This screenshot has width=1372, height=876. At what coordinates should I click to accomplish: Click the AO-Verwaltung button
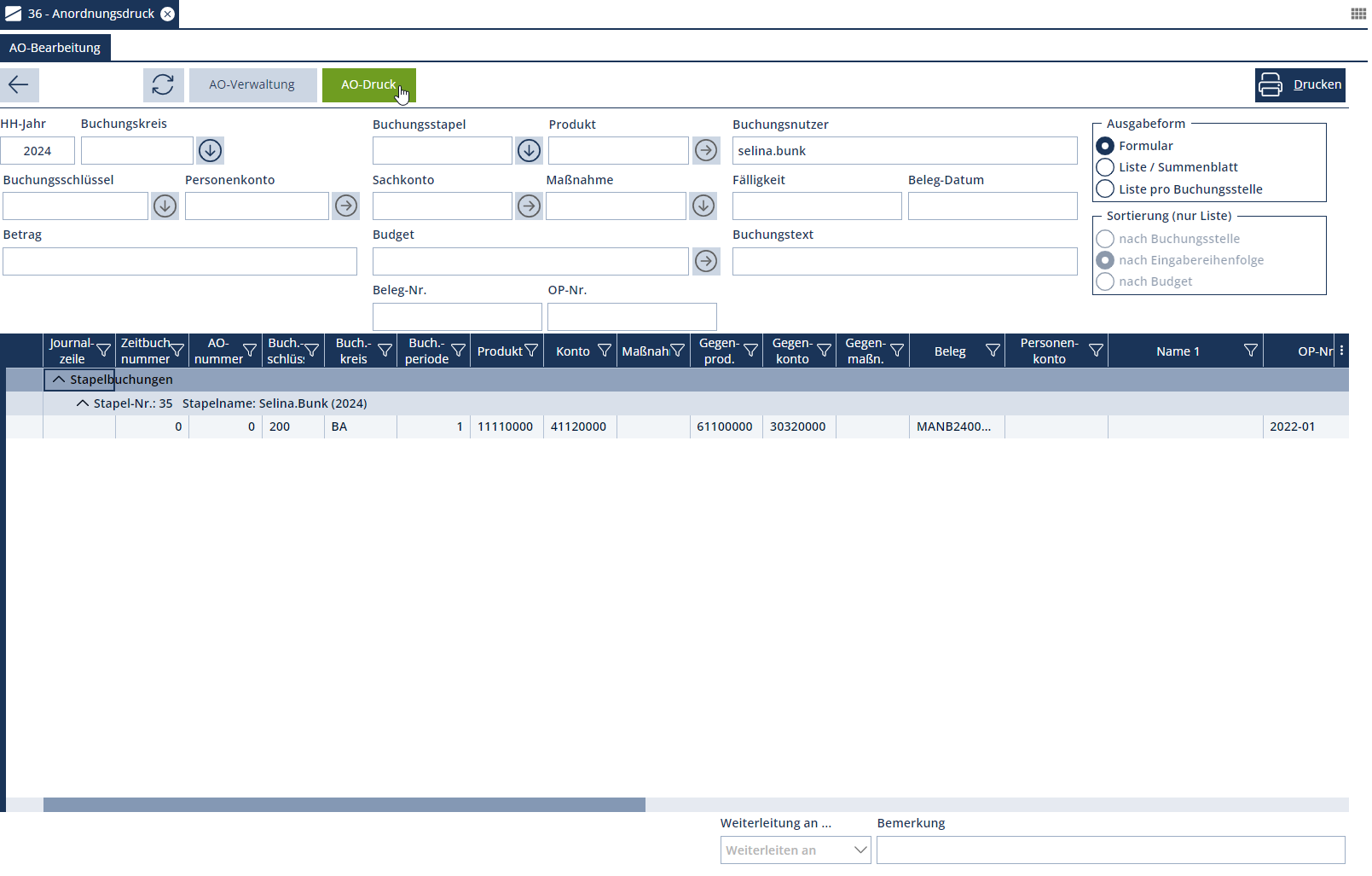tap(252, 84)
